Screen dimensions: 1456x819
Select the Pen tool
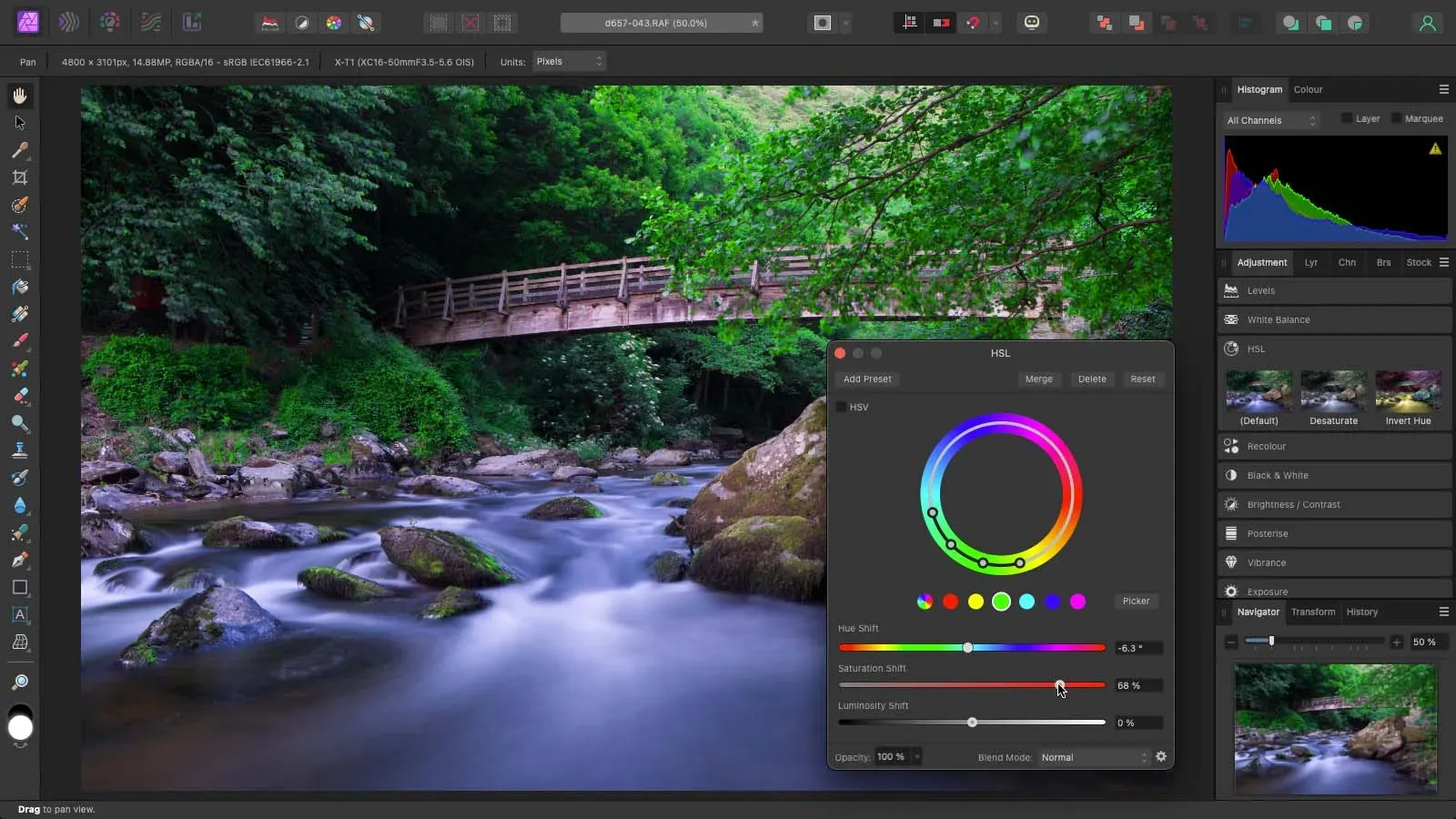(x=20, y=560)
